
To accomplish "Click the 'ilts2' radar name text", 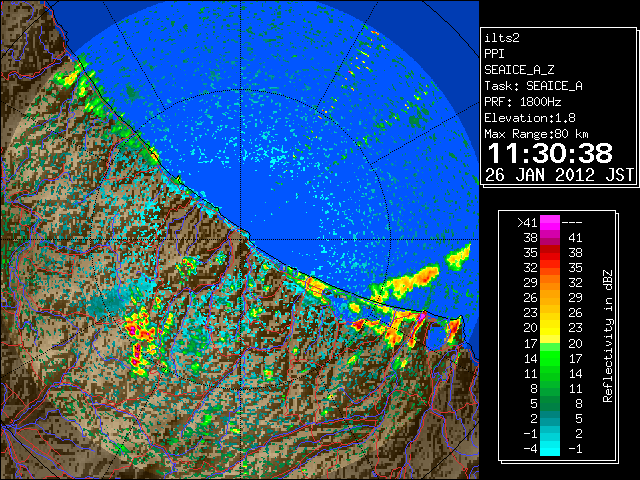I will click(502, 38).
